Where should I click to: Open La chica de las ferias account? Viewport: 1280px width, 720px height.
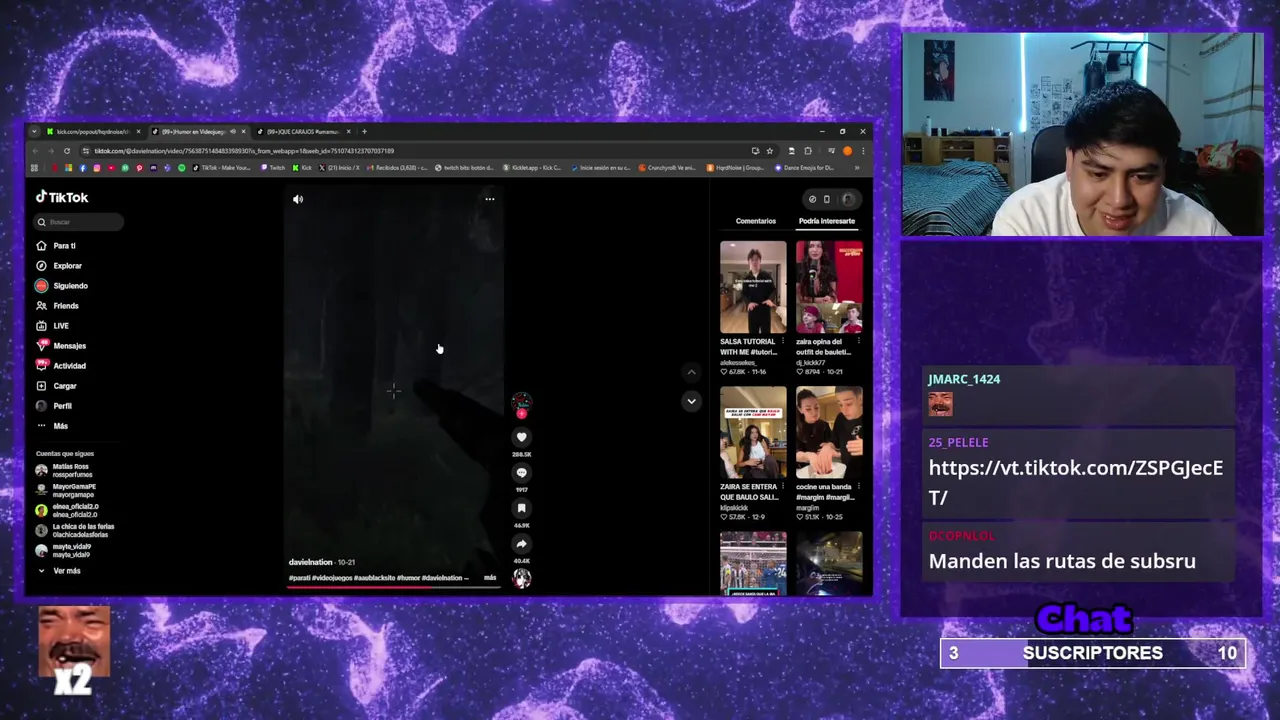tap(75, 530)
